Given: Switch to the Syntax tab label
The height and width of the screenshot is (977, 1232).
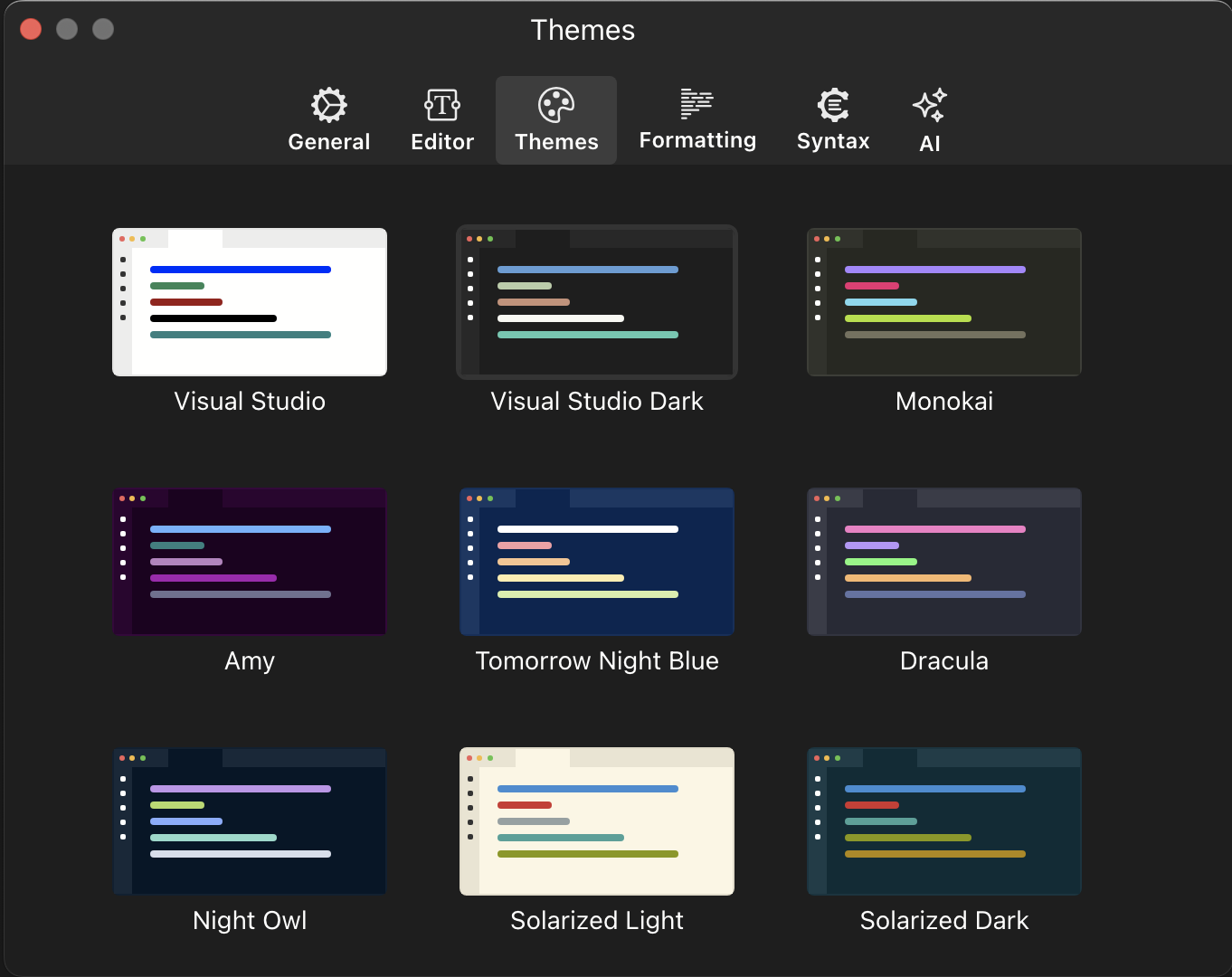Looking at the screenshot, I should [x=833, y=141].
